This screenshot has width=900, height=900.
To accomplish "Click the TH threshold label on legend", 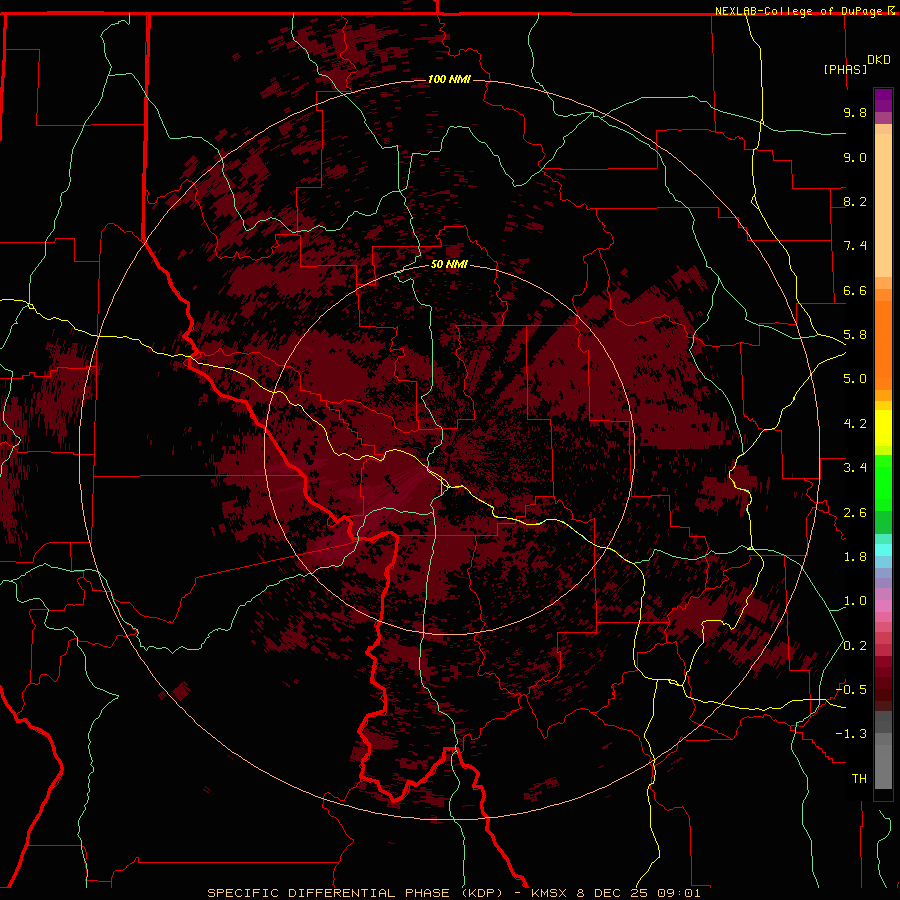I will pos(859,779).
